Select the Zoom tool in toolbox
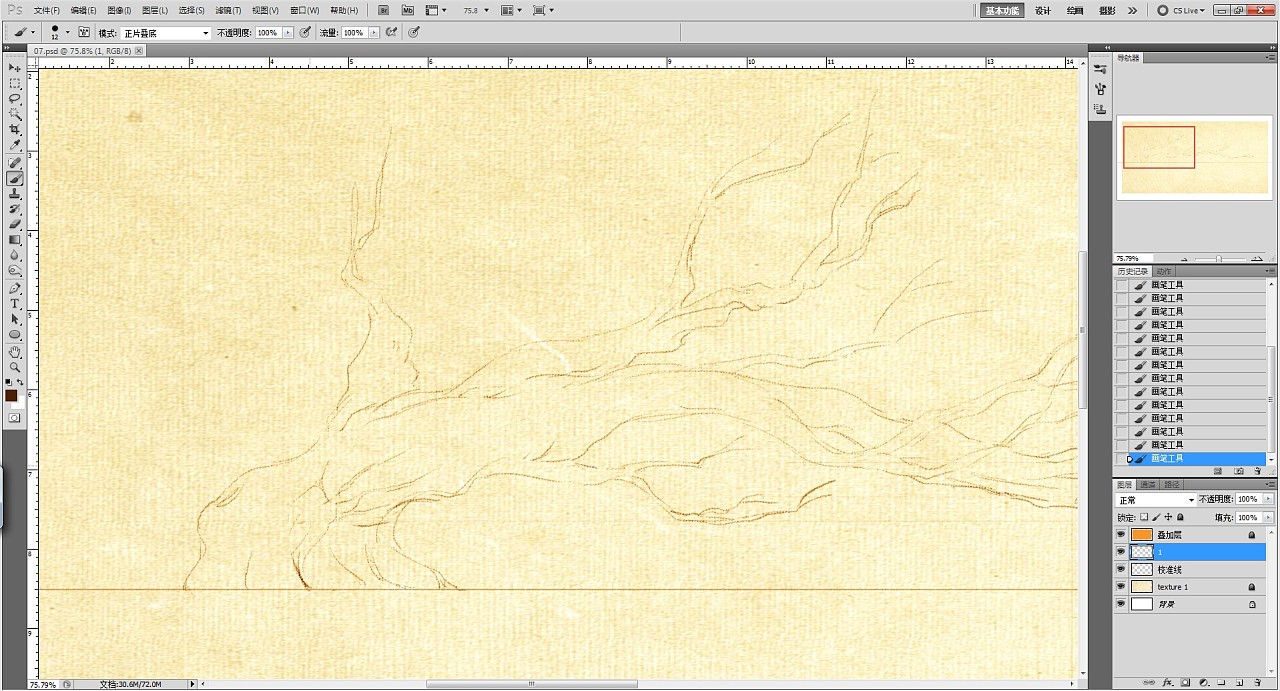The image size is (1280, 691). [15, 367]
